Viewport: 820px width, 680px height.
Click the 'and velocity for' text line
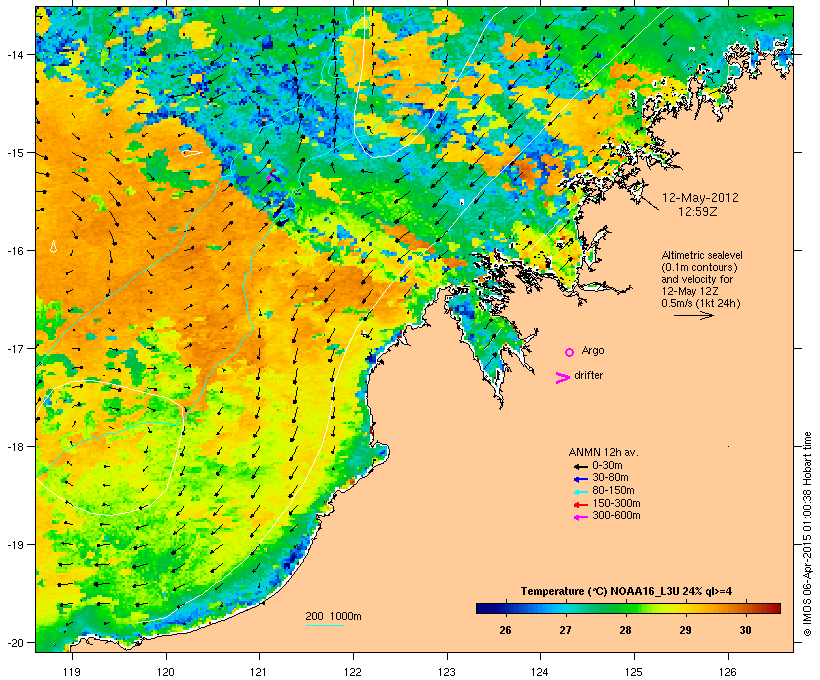pos(697,279)
